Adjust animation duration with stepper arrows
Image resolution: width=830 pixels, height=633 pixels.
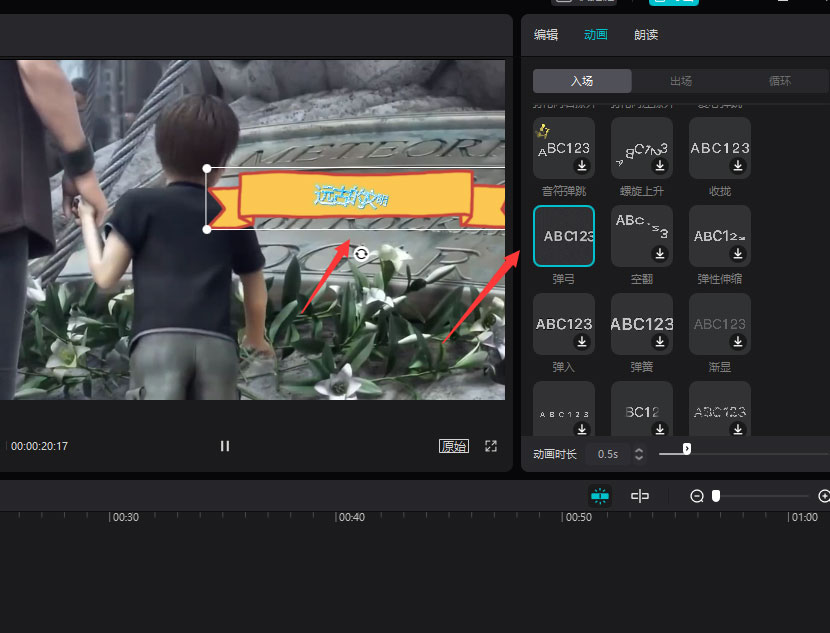pyautogui.click(x=639, y=454)
